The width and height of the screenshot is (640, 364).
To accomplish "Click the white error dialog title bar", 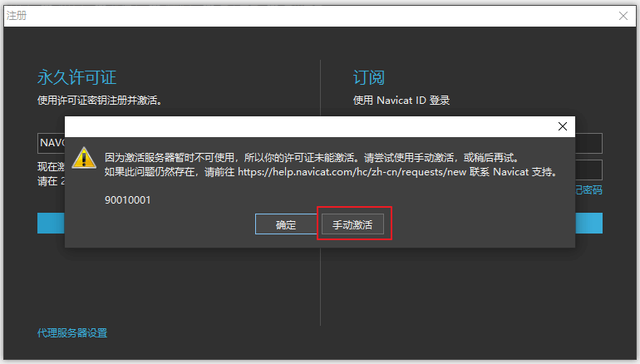I will (x=310, y=127).
